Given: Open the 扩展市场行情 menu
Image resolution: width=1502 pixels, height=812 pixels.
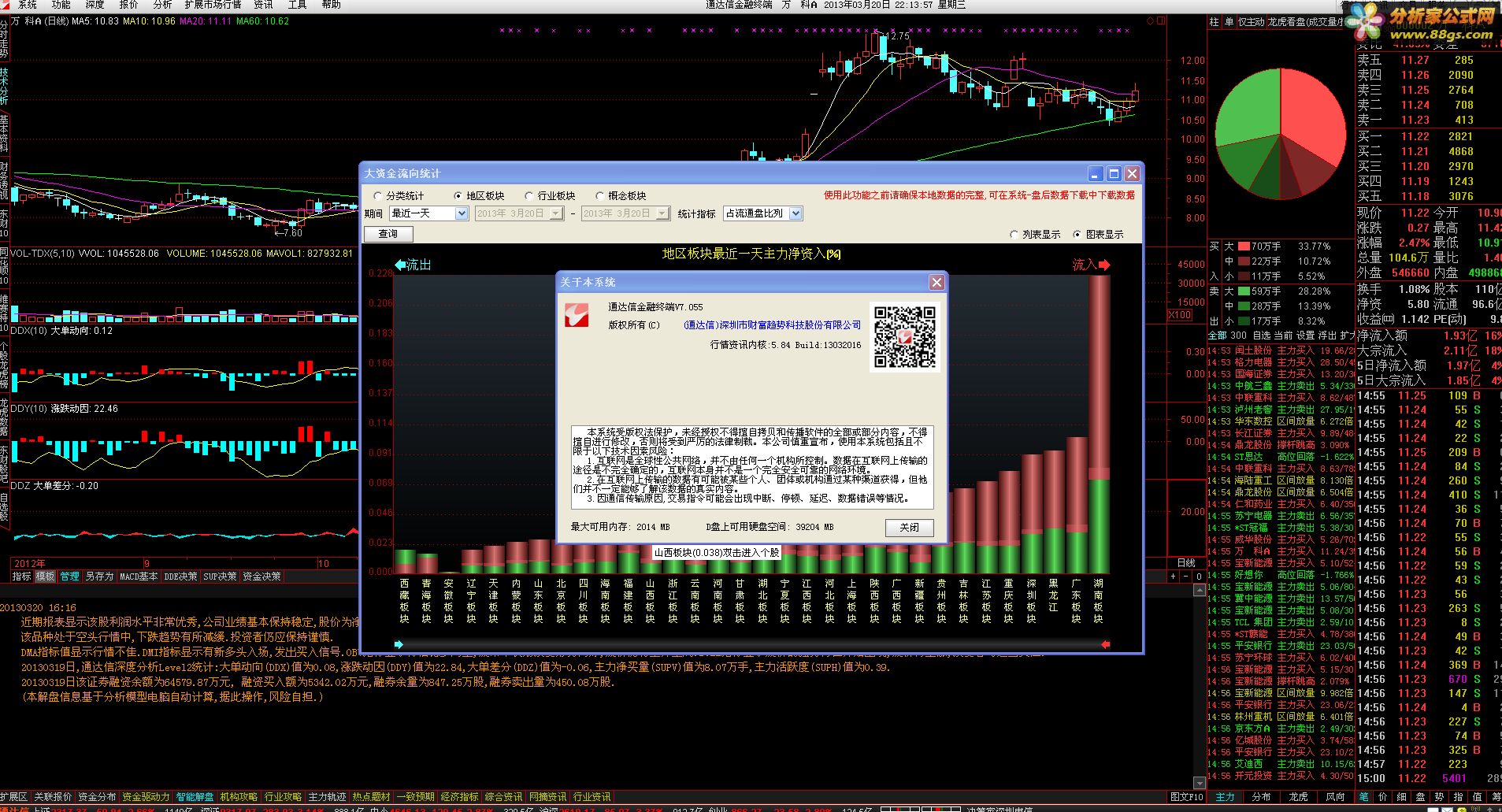Looking at the screenshot, I should tap(213, 5).
